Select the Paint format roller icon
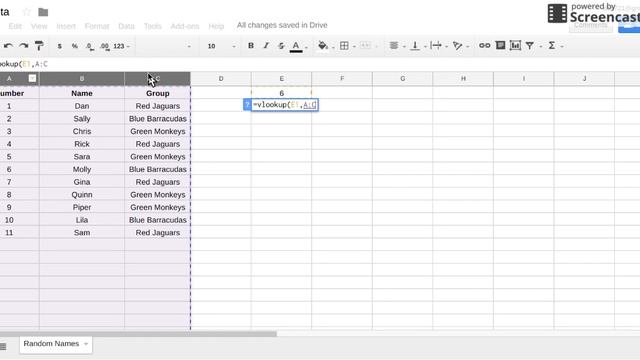Viewport: 640px width, 360px height. (39, 46)
